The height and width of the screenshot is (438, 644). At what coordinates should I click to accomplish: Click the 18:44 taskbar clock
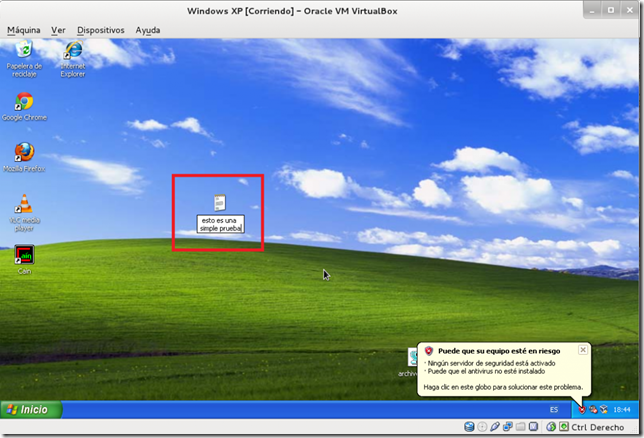point(622,410)
